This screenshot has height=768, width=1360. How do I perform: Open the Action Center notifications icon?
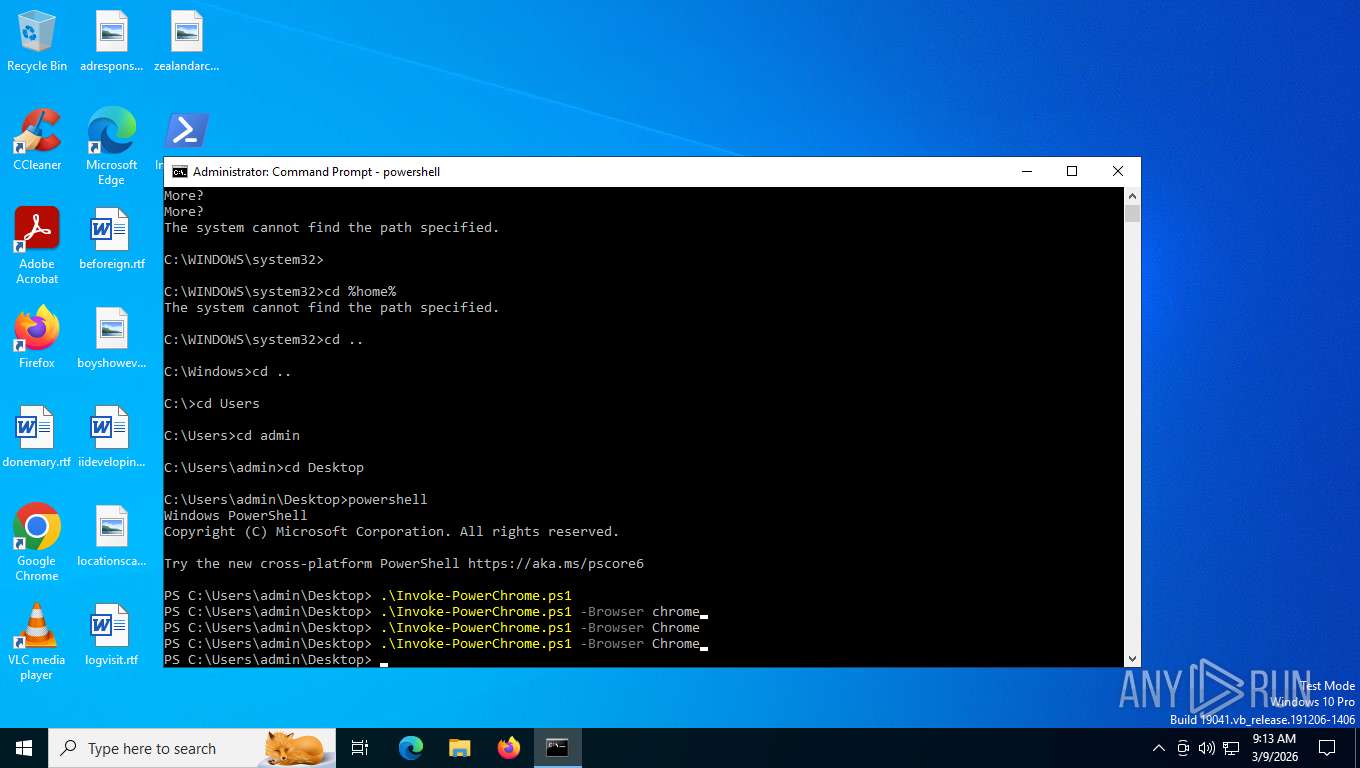click(x=1327, y=748)
